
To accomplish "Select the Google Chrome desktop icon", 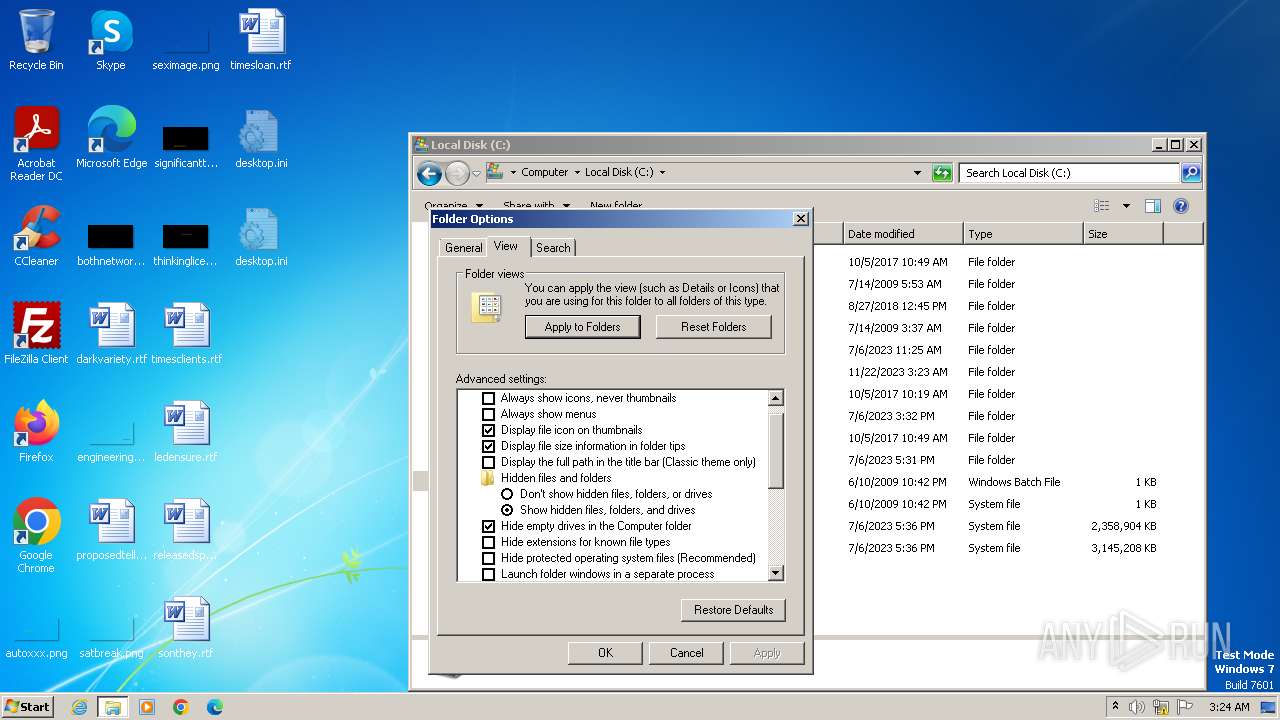I will [x=36, y=536].
